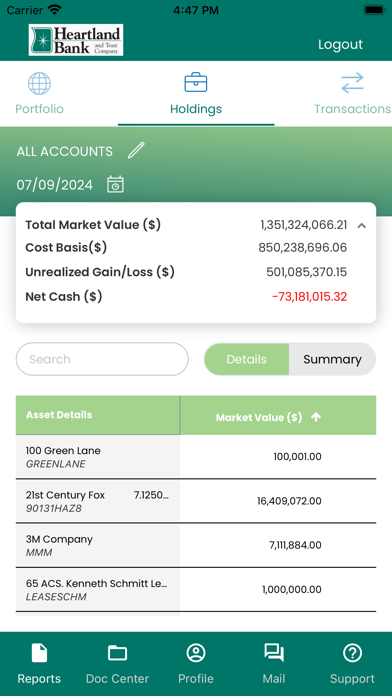Tap the Unrealized Gain/Loss value 501,085,370.15
Viewport: 392px width, 696px height.
(306, 272)
